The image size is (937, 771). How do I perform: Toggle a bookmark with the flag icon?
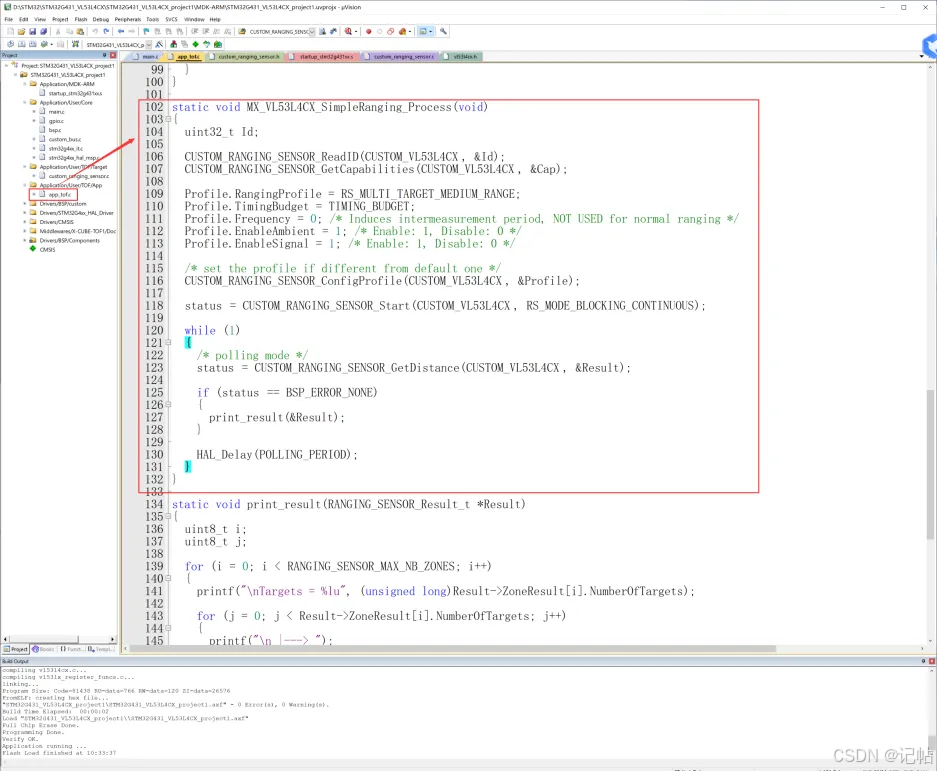146,31
